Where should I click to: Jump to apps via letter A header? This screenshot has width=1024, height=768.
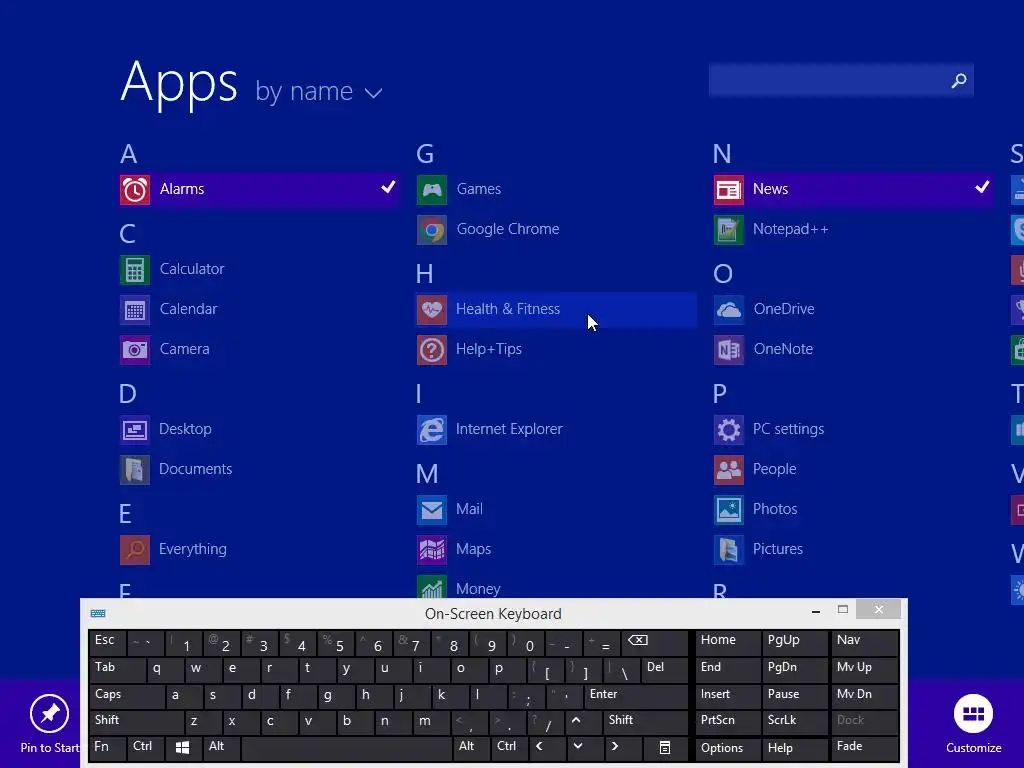(129, 154)
